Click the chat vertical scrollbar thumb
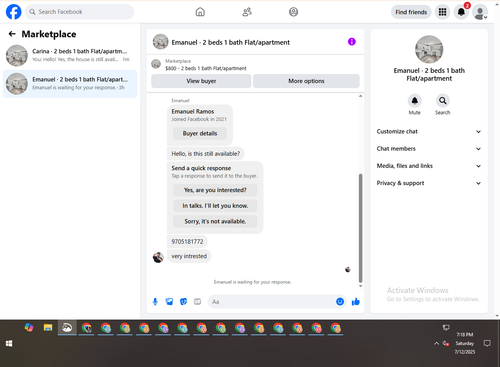500x367 pixels. click(360, 228)
